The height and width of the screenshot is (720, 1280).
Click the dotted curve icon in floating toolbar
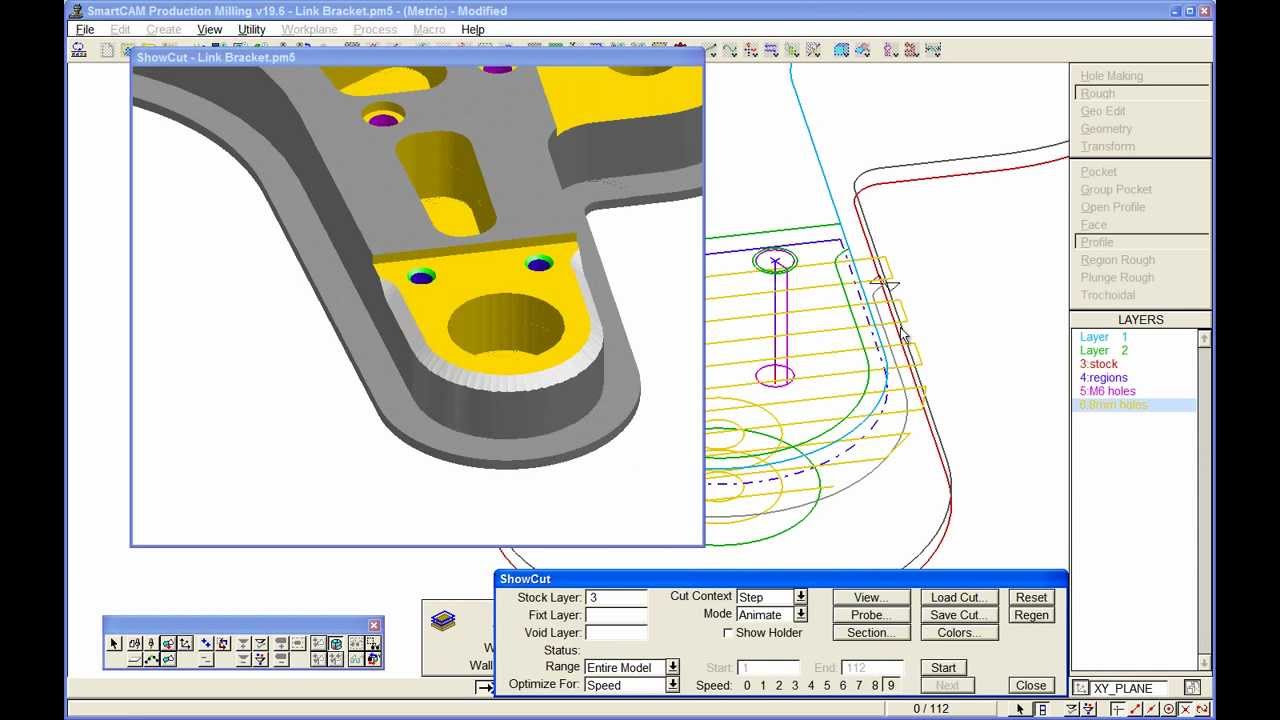coord(152,659)
